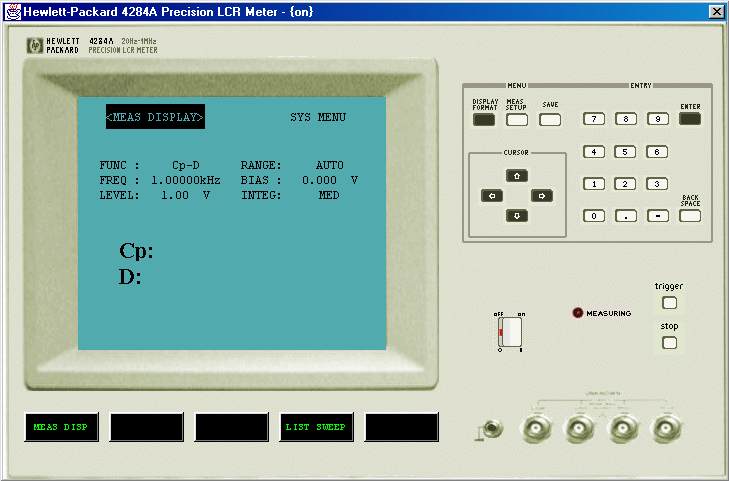Viewport: 729px width, 481px height.
Task: Select LIST SWEEP softkey
Action: click(x=316, y=427)
